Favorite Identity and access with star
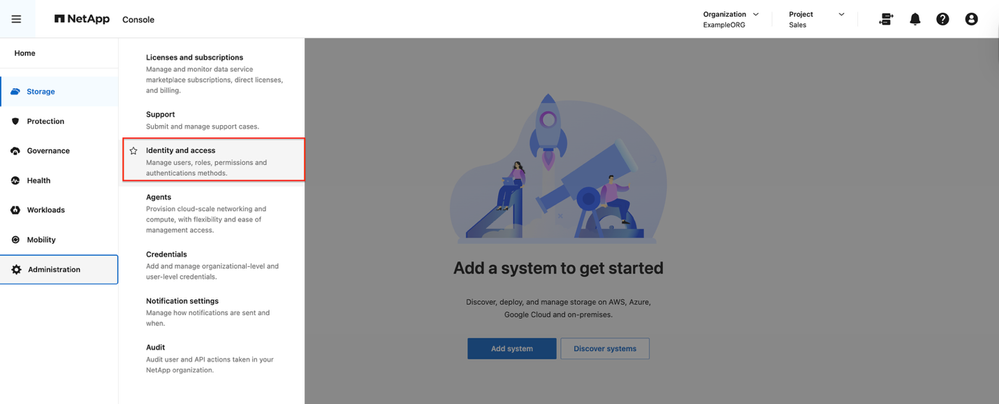This screenshot has width=999, height=404. click(133, 151)
